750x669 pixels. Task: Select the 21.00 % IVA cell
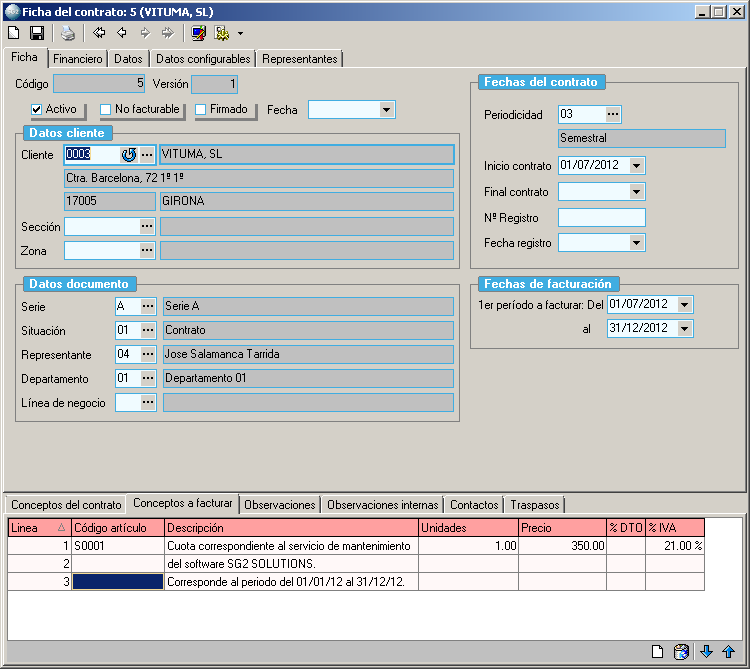[674, 546]
